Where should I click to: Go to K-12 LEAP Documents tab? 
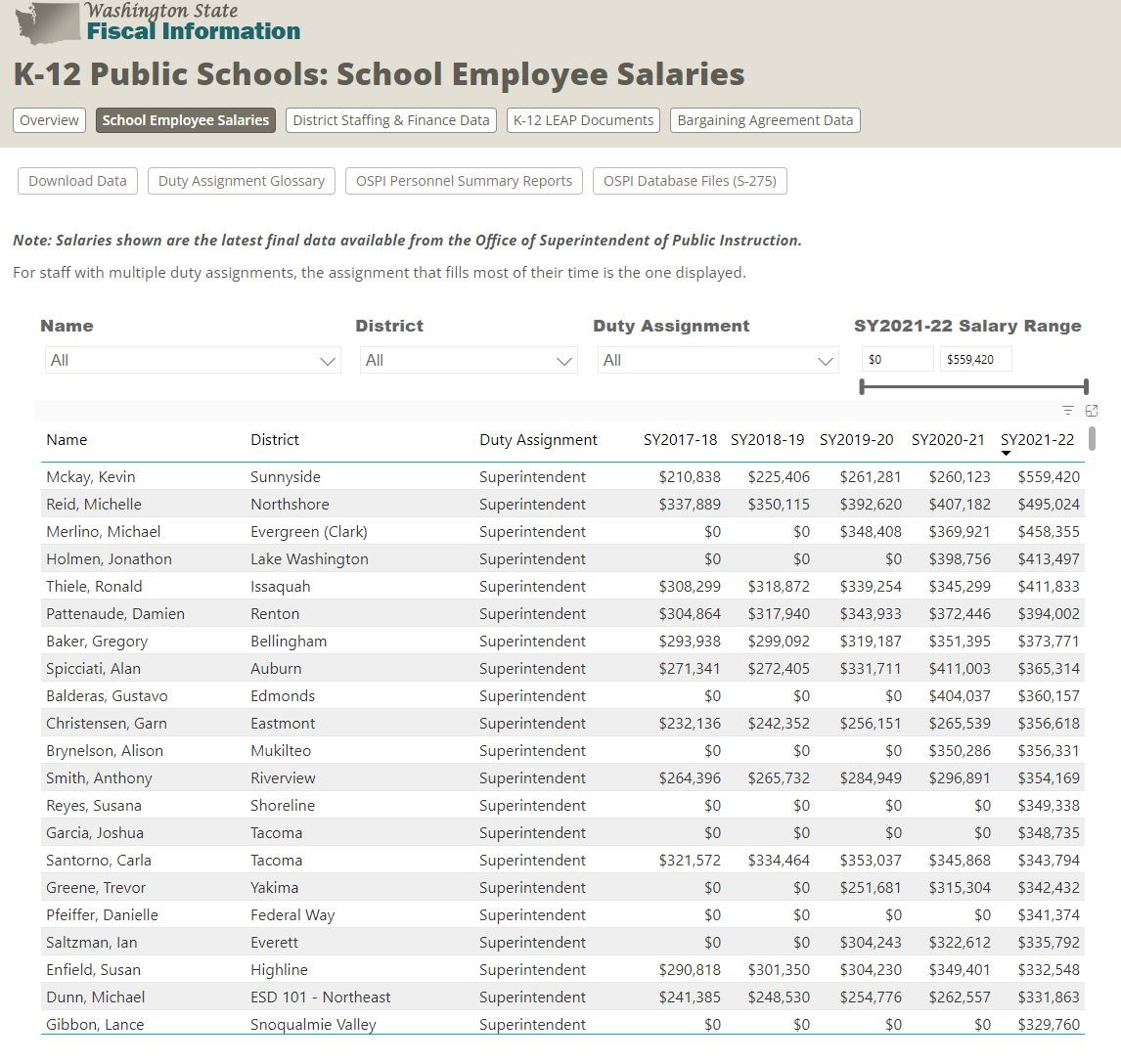click(x=583, y=120)
